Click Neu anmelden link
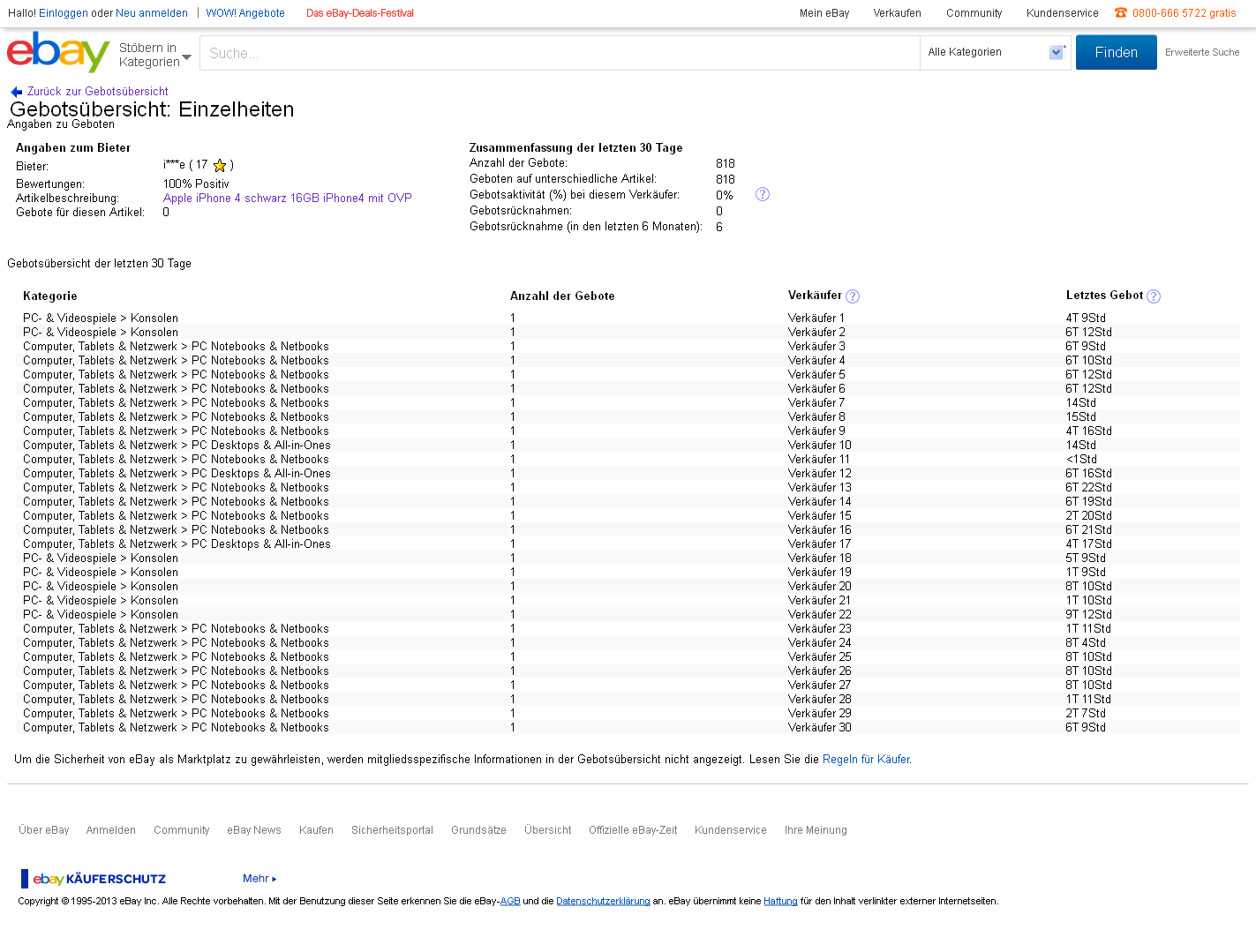Screen dimensions: 1256x952 coord(152,13)
